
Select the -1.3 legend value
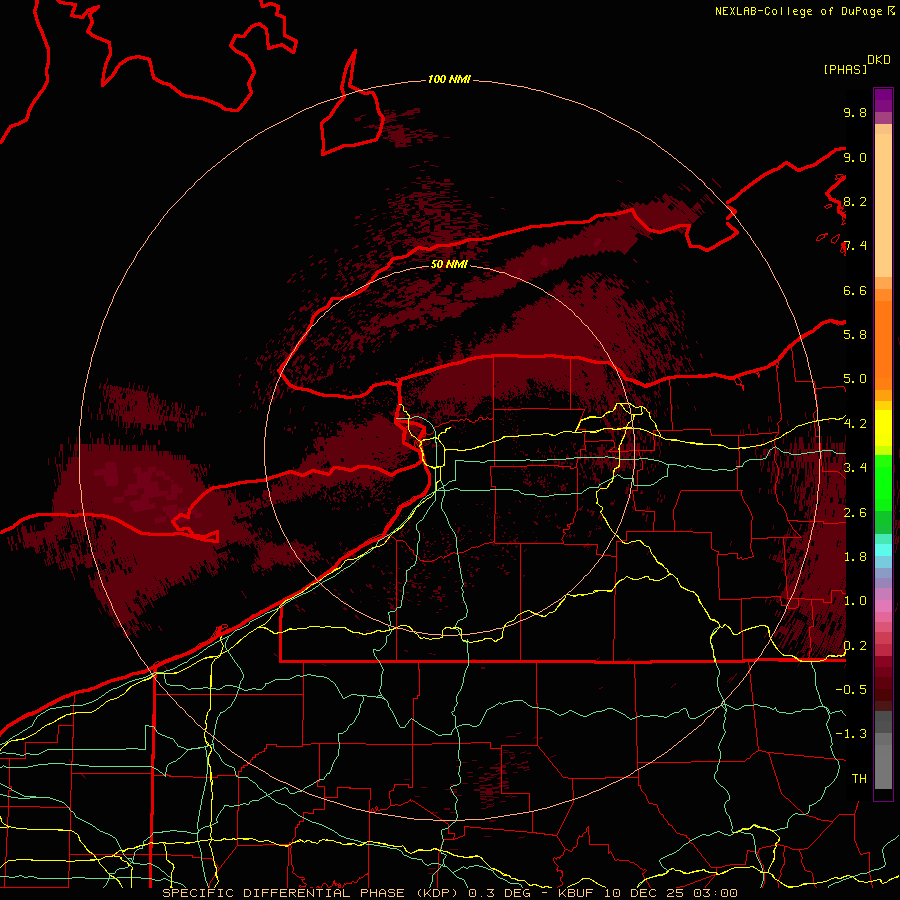click(x=851, y=734)
